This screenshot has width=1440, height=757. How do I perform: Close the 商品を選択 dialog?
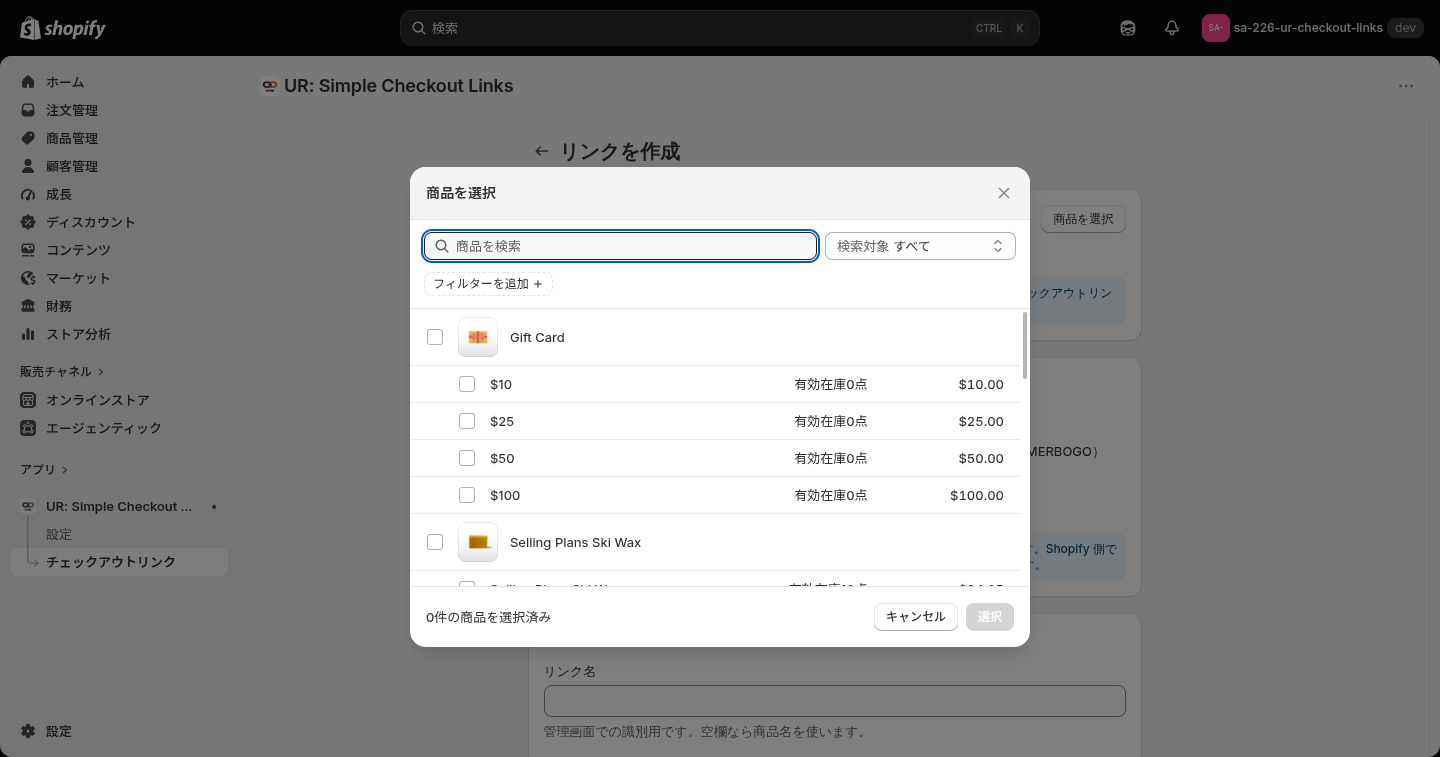(x=1004, y=193)
